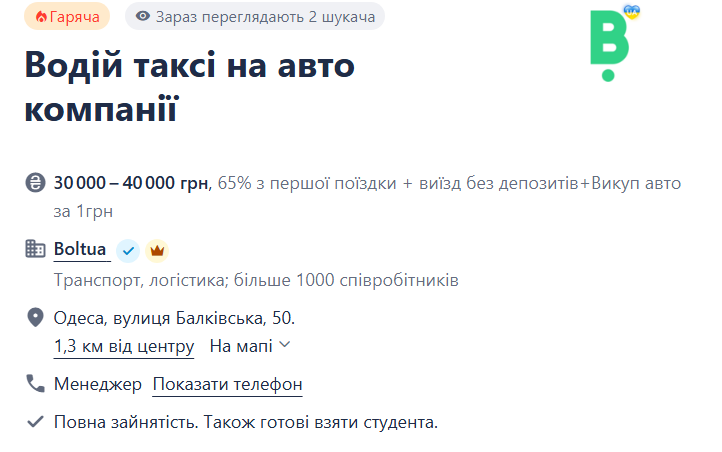Show phone via Показати телефон
Image resolution: width=722 pixels, height=452 pixels.
pos(227,384)
